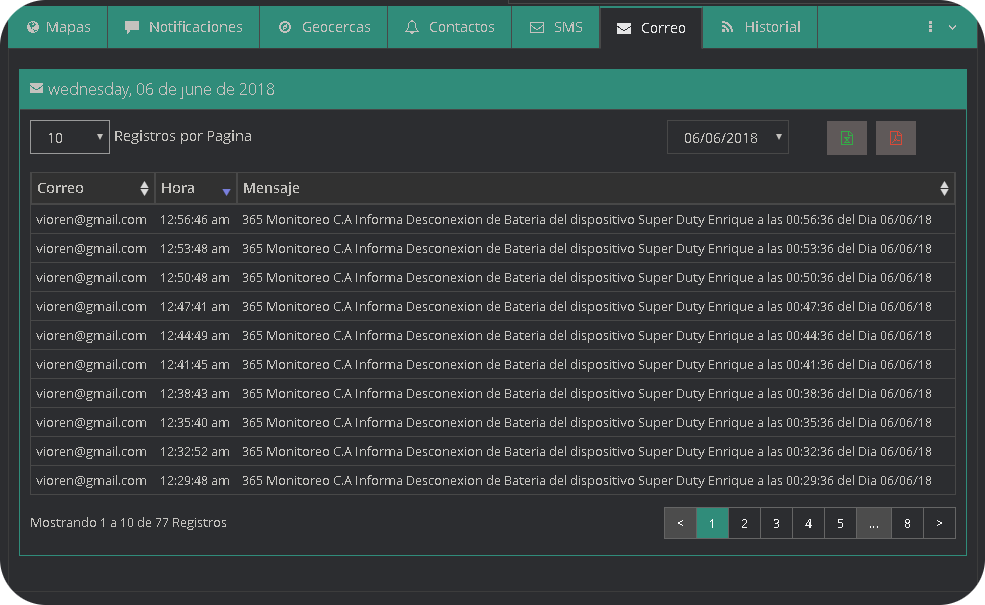
Task: Open the three-dot more options menu
Action: click(940, 27)
